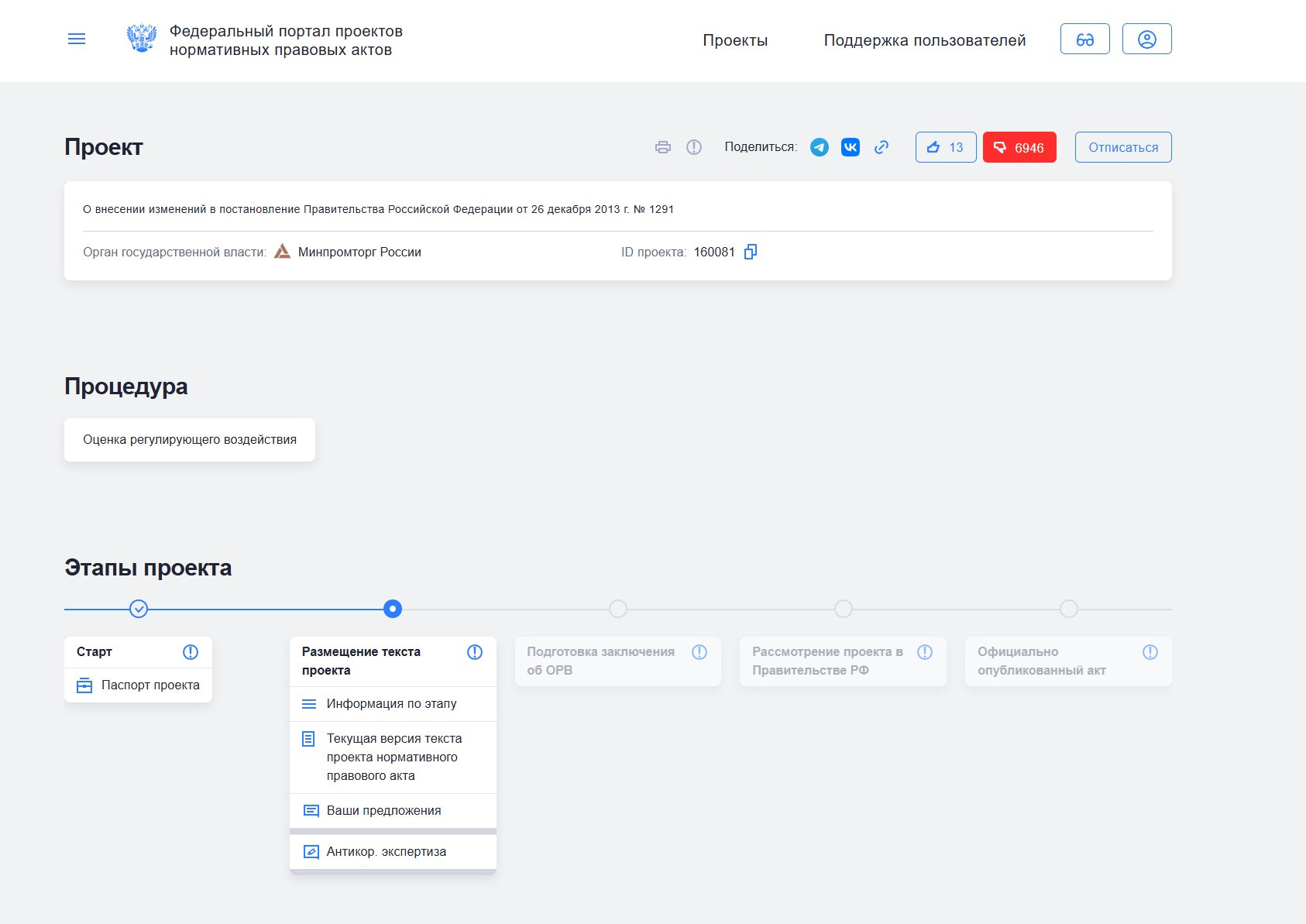
Task: Copy project ID 160081
Action: tap(750, 252)
